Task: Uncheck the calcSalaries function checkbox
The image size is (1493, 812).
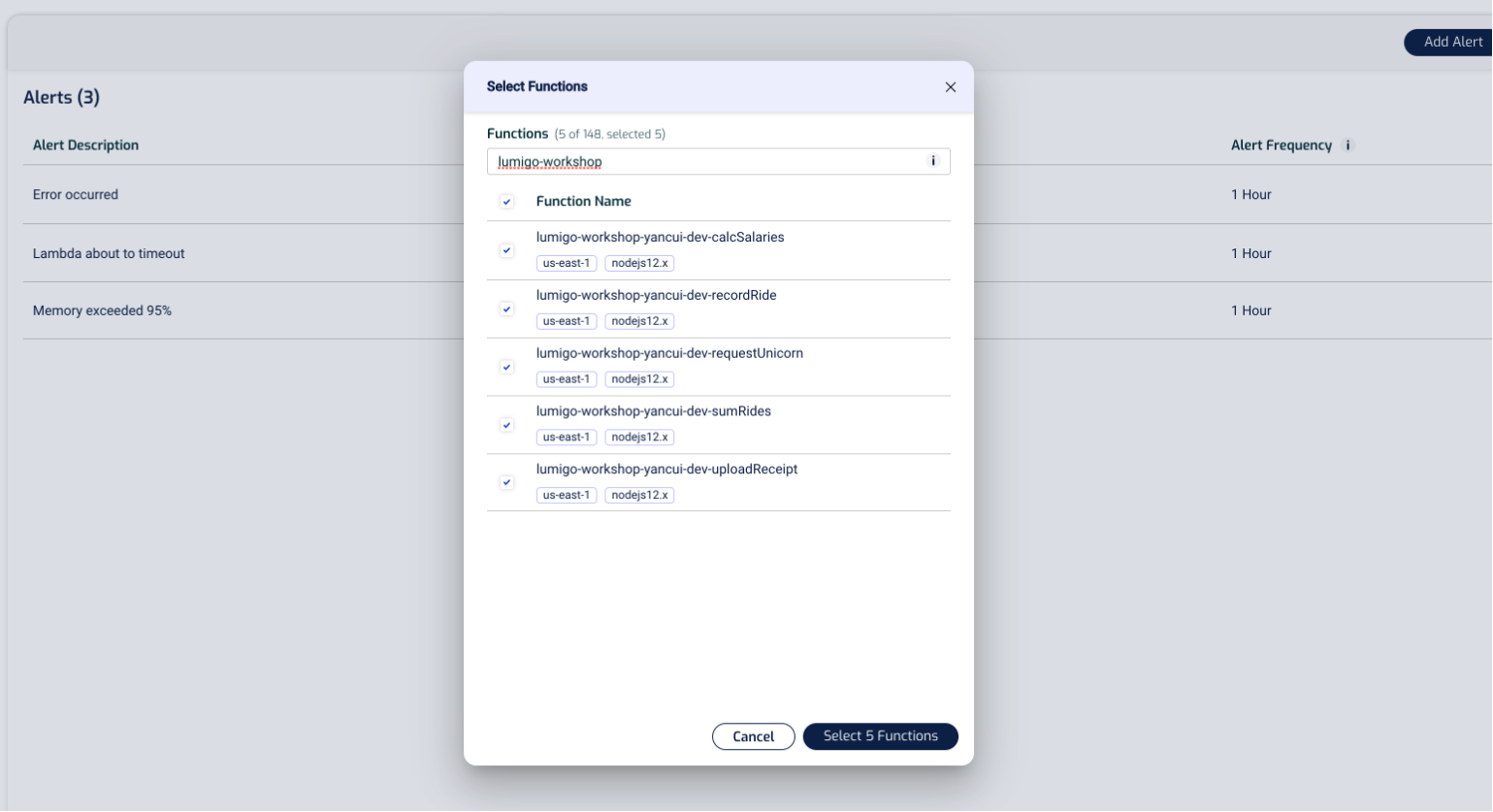Action: tap(506, 250)
